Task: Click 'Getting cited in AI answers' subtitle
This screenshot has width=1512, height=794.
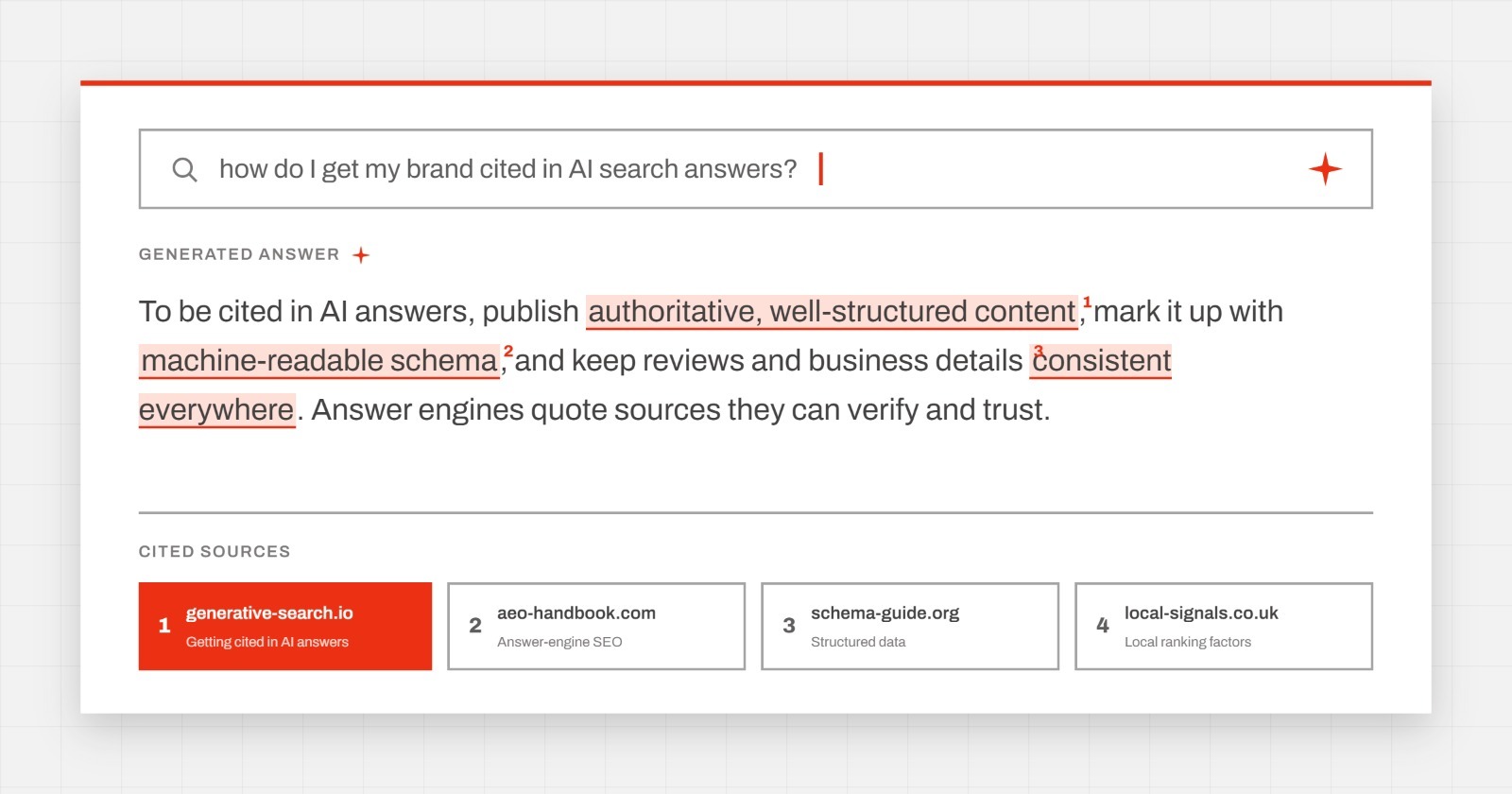Action: (267, 642)
